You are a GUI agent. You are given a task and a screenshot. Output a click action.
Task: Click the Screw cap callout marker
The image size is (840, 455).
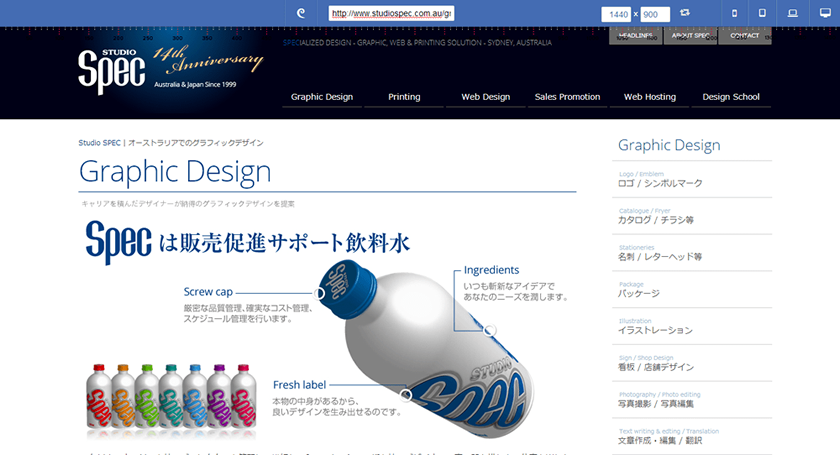(320, 293)
